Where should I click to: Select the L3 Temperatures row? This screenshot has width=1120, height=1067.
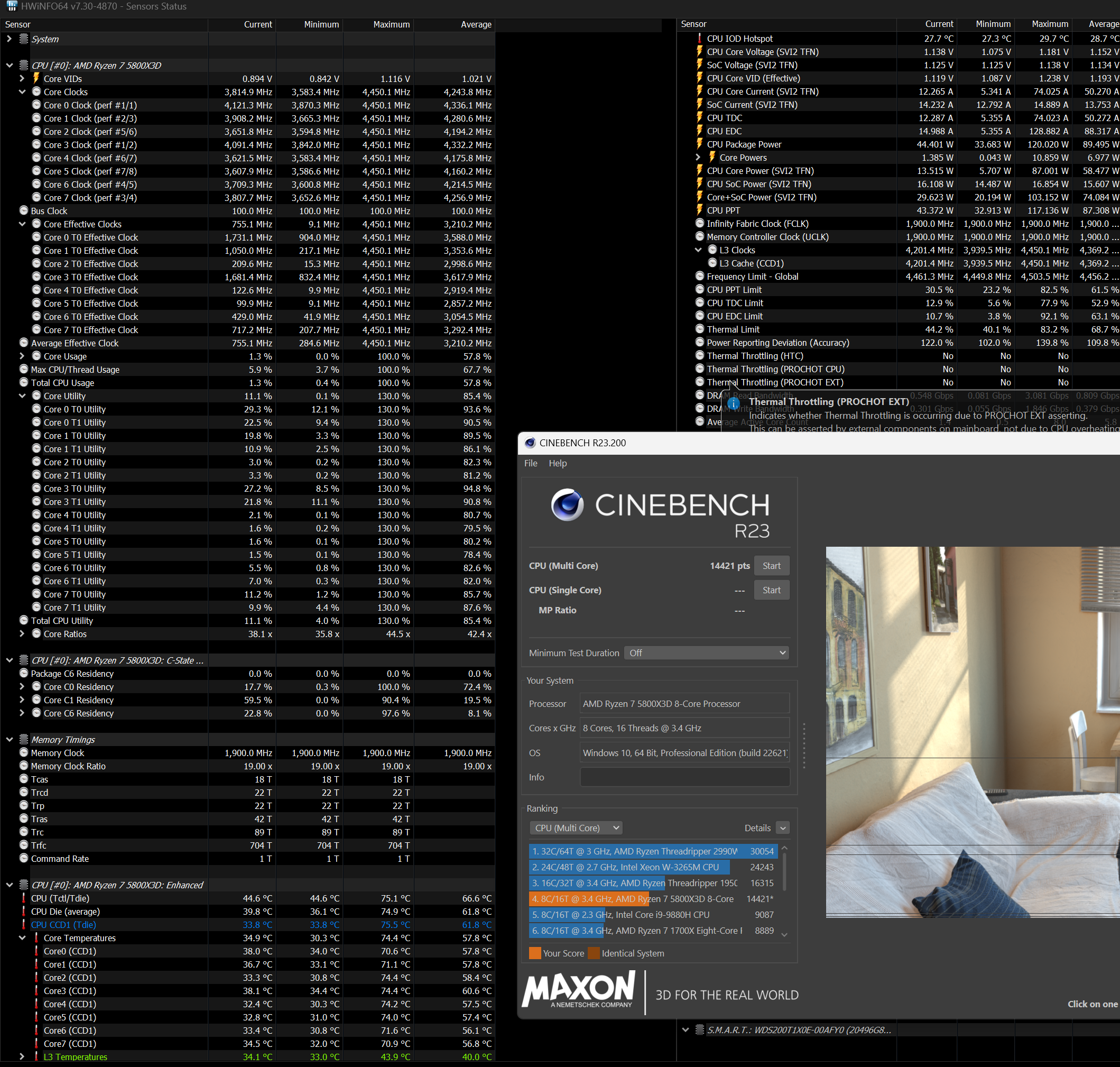click(x=247, y=1057)
